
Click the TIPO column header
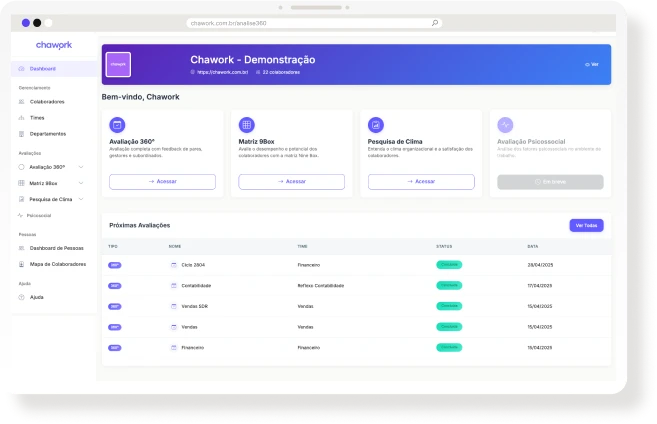(113, 246)
